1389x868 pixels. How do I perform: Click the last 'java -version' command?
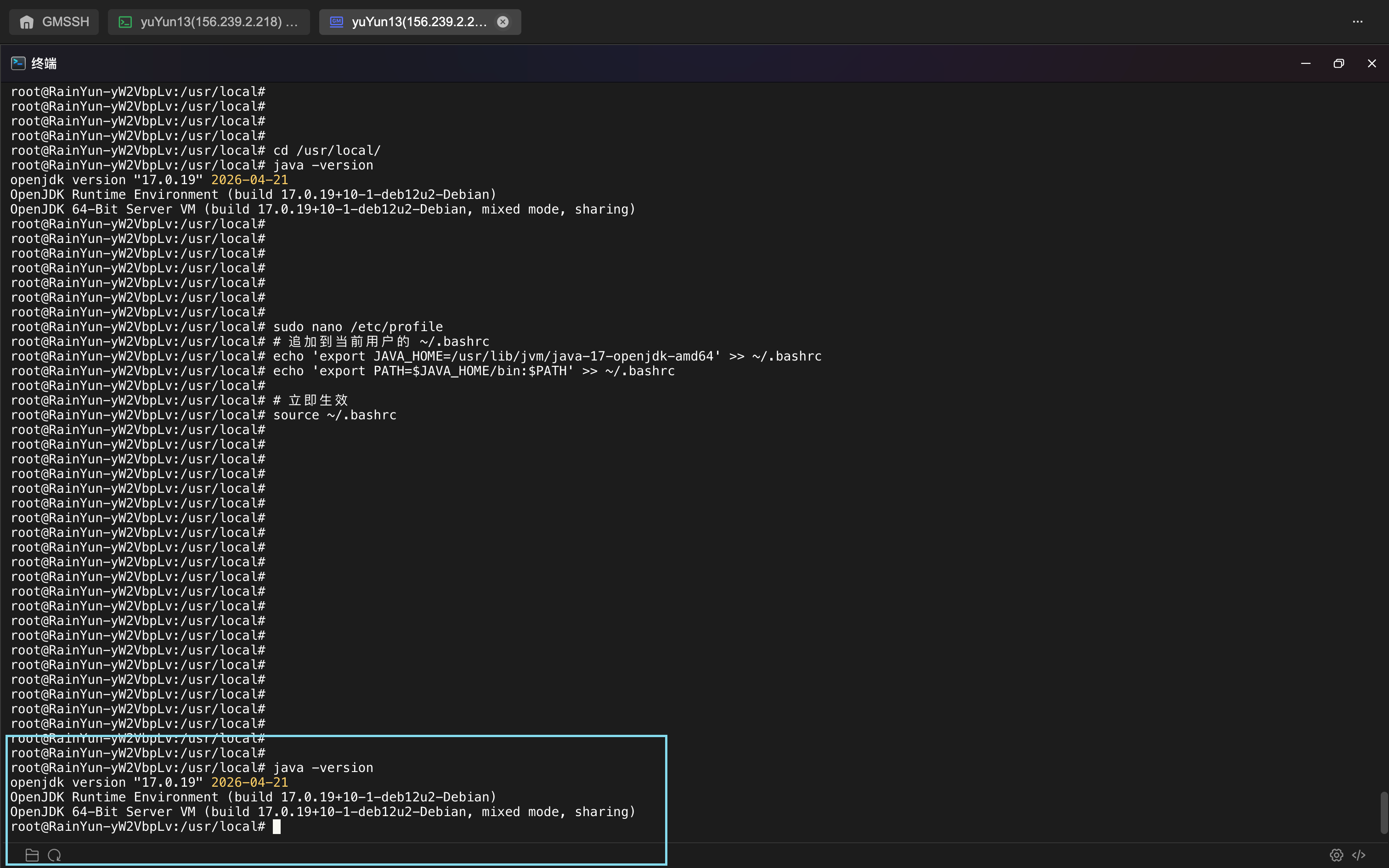point(323,767)
